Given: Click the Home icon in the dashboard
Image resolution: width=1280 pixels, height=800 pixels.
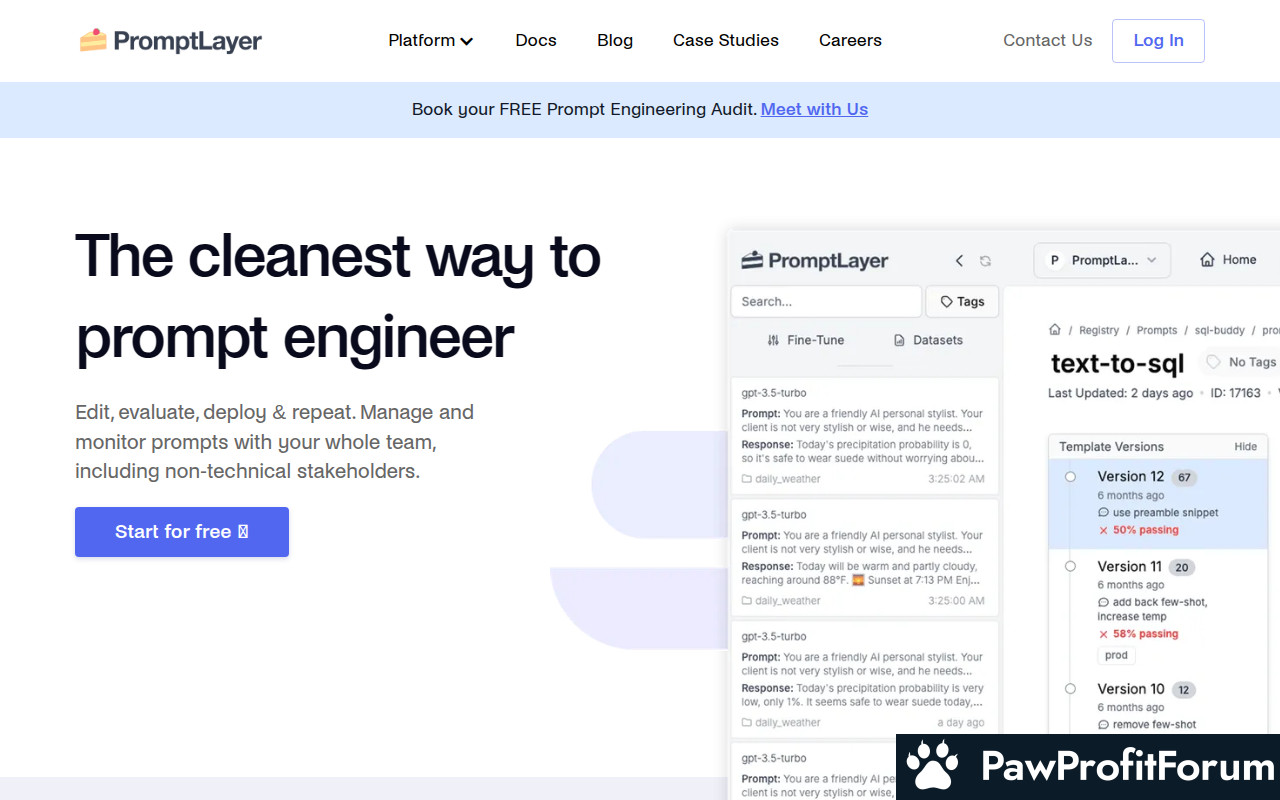Looking at the screenshot, I should point(1207,260).
